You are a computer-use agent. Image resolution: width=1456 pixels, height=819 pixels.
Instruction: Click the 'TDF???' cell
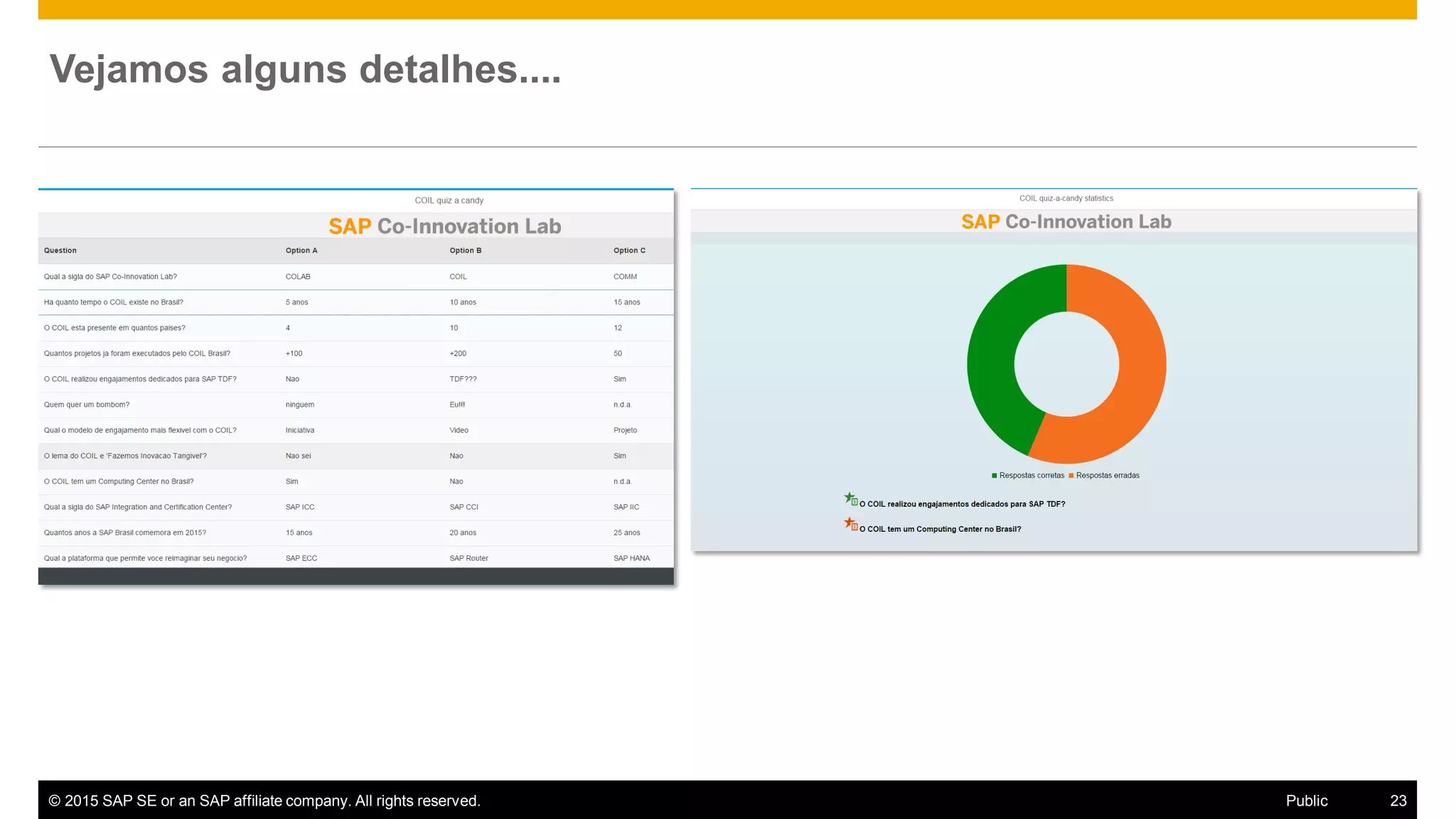pos(464,379)
